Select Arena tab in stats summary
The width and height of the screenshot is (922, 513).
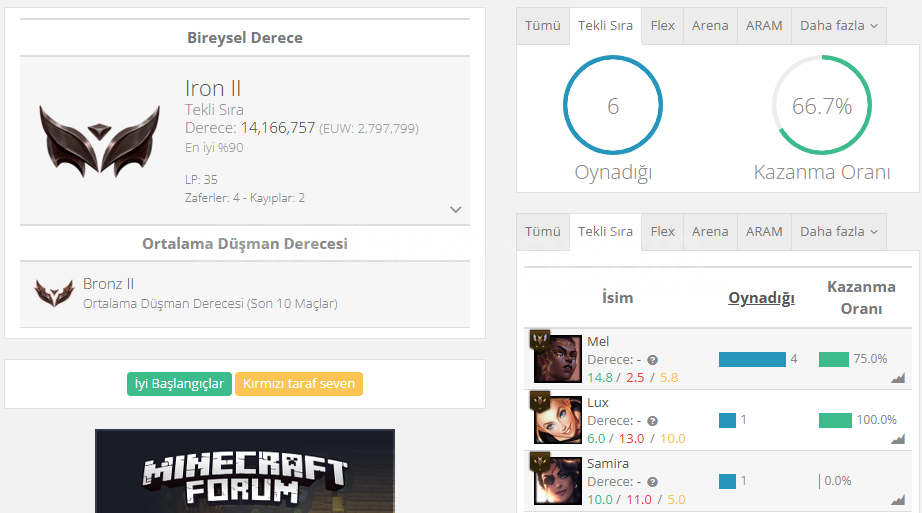click(710, 26)
